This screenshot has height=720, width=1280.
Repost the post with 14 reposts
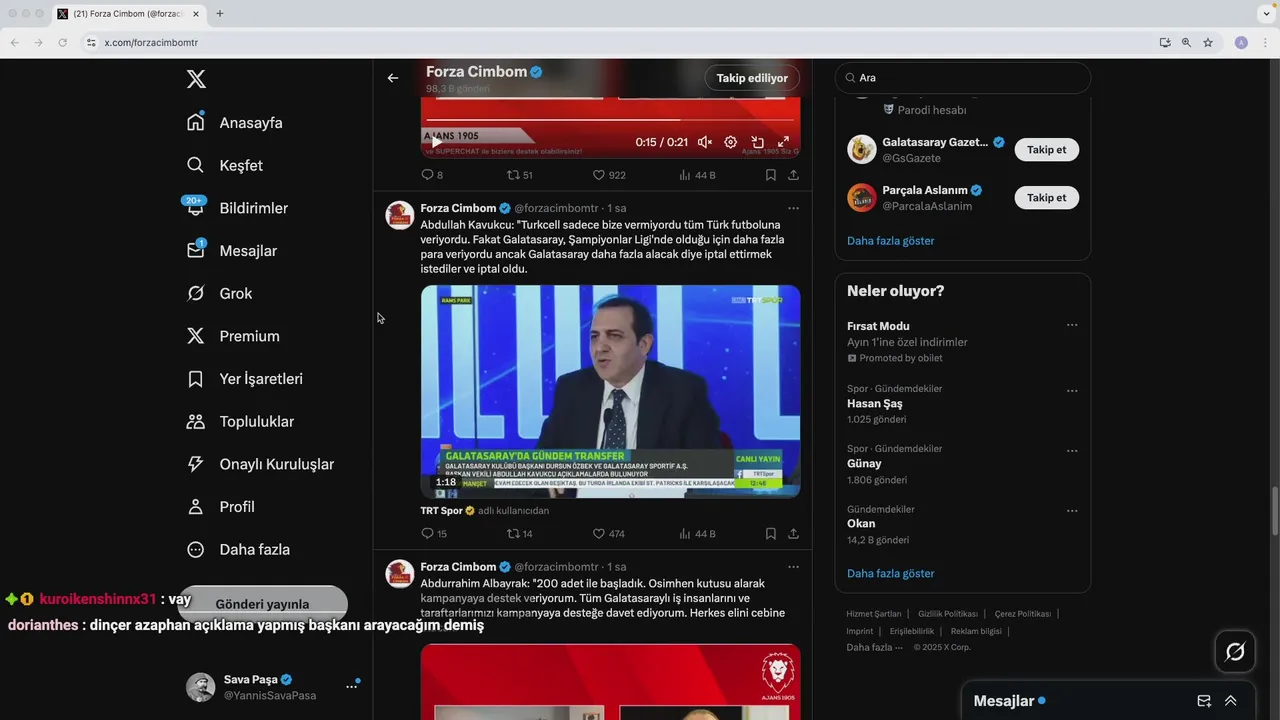tap(519, 534)
